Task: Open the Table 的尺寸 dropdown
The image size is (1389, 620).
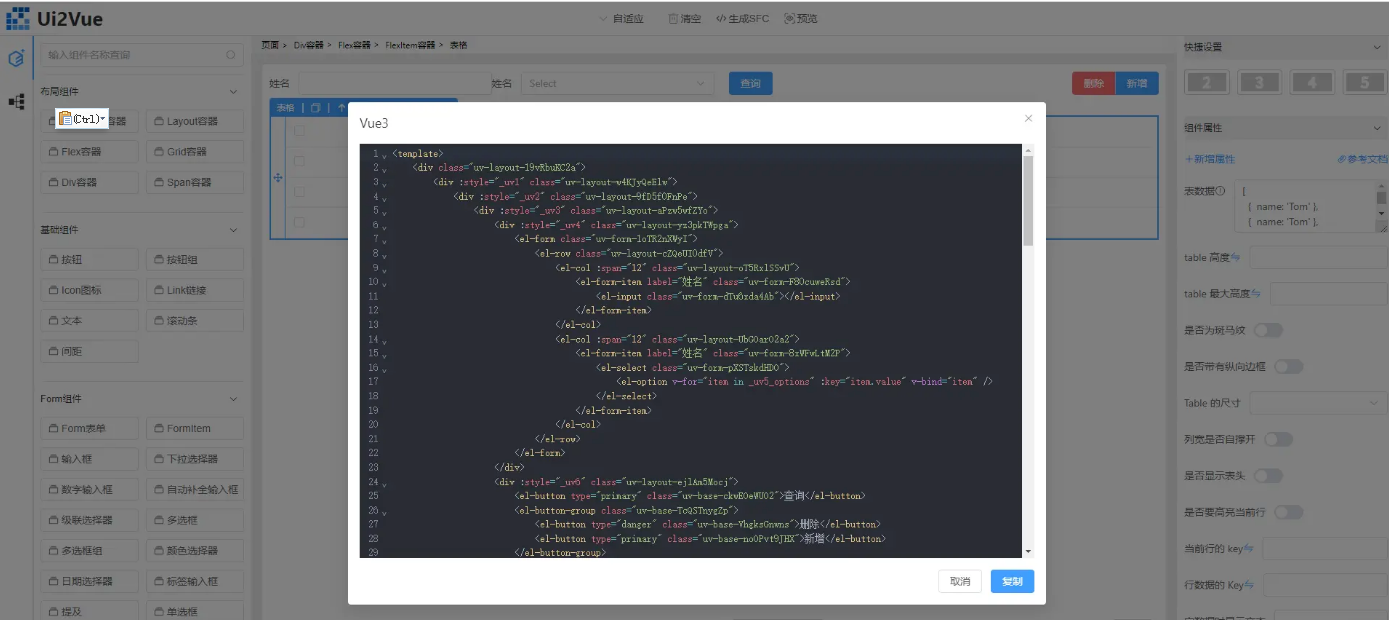Action: click(x=1316, y=403)
